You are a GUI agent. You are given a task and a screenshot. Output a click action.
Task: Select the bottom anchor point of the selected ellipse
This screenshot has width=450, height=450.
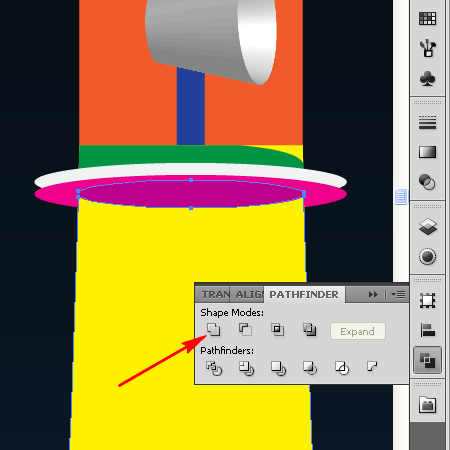click(191, 208)
